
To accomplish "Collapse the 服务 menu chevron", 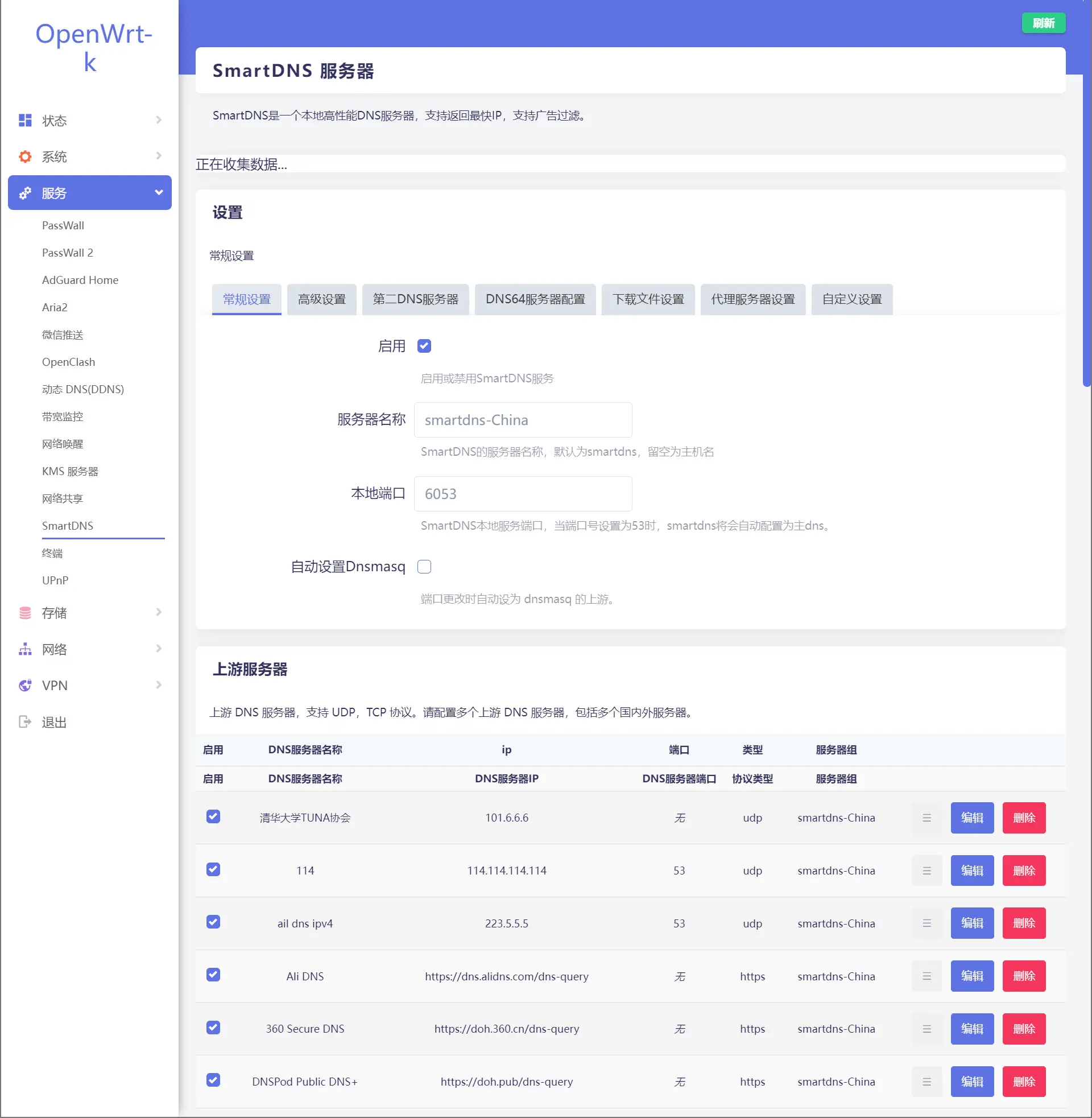I will pyautogui.click(x=159, y=193).
